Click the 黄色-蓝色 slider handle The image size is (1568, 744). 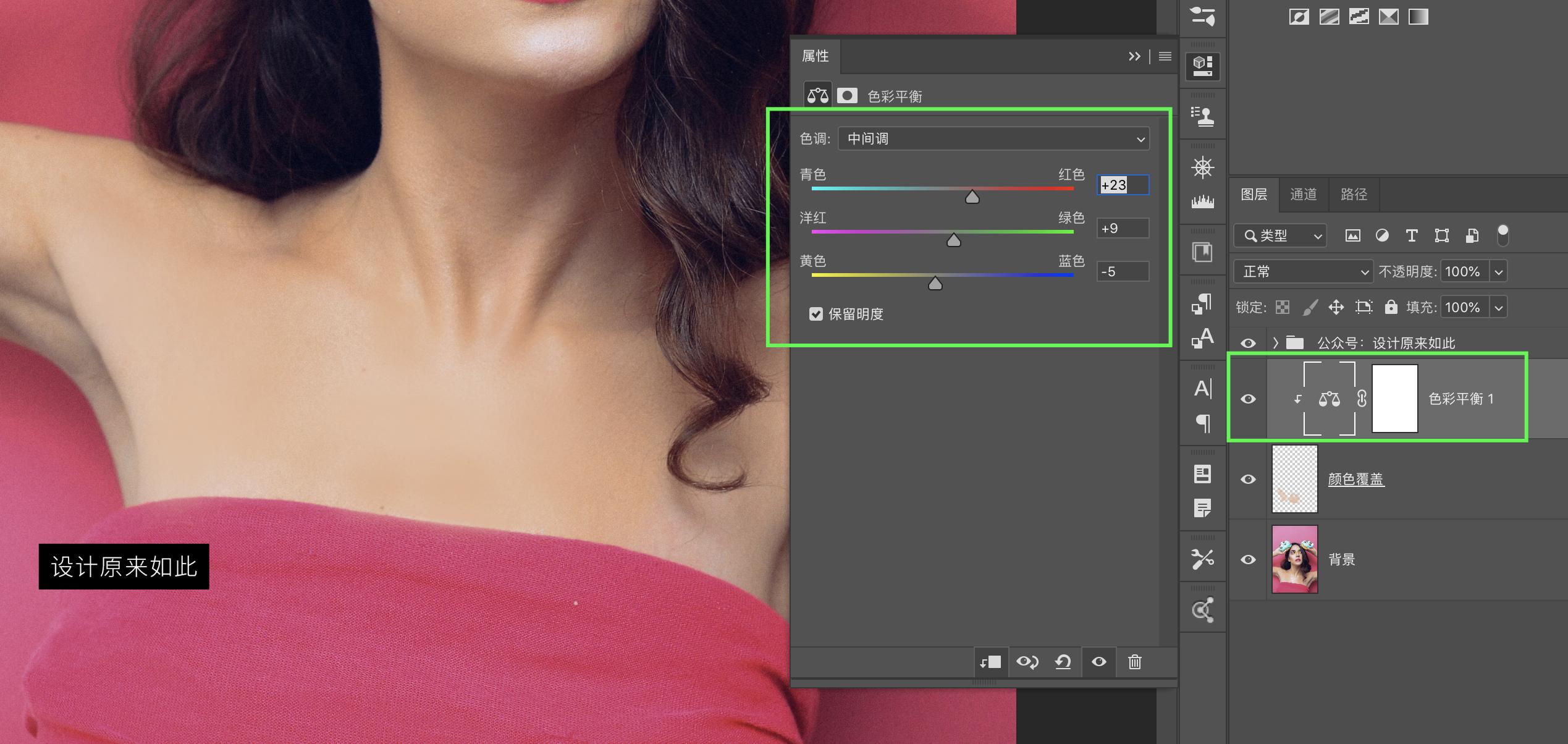coord(935,284)
